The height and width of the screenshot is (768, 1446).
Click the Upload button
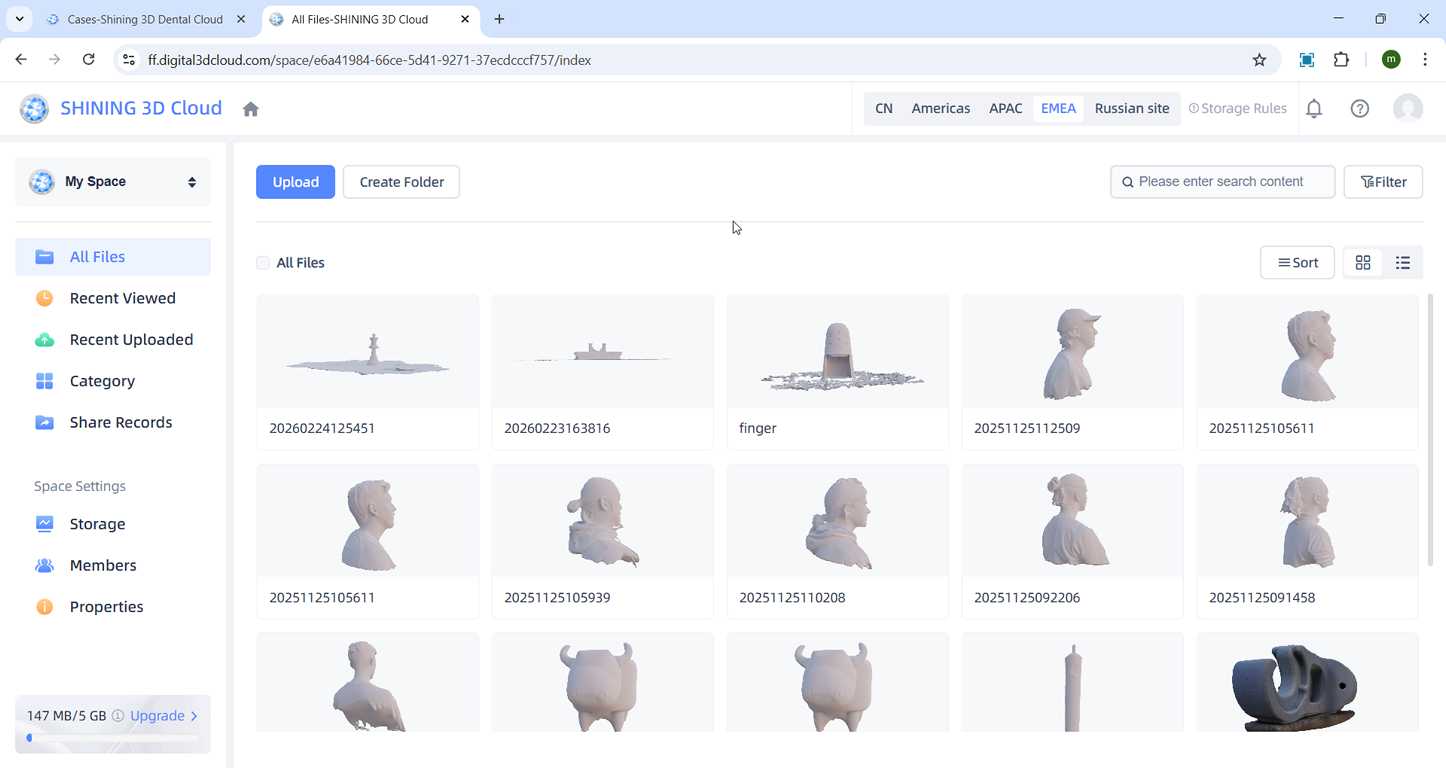(x=296, y=182)
